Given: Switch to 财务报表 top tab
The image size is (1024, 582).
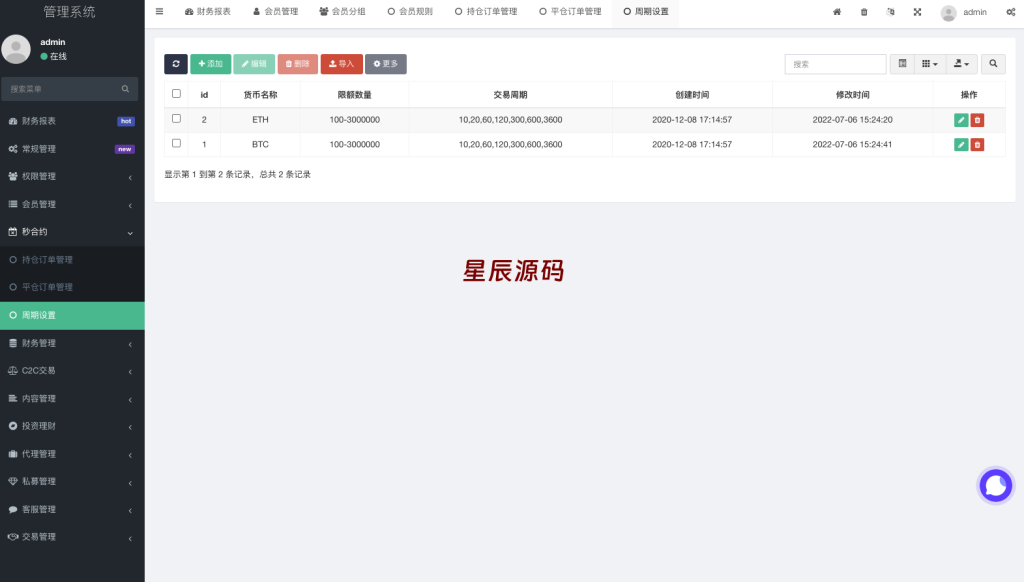Looking at the screenshot, I should [208, 12].
